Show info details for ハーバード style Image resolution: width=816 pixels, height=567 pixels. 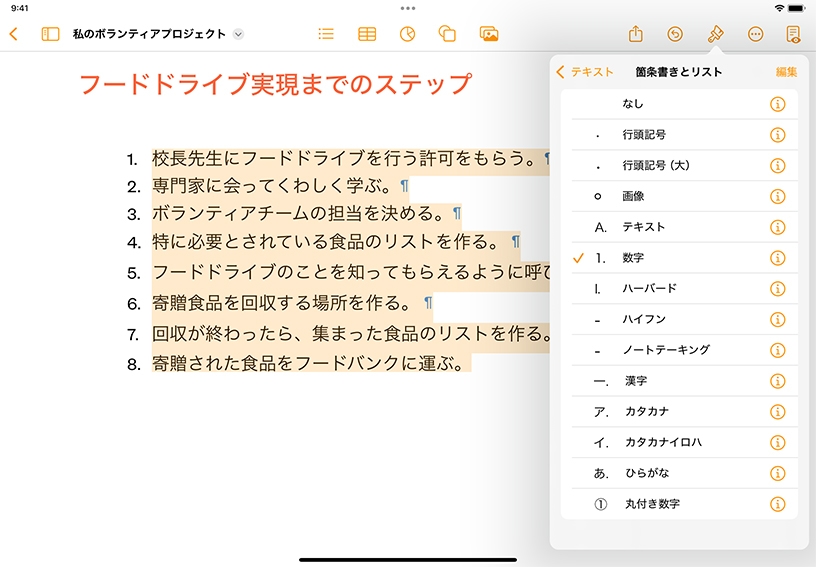777,289
